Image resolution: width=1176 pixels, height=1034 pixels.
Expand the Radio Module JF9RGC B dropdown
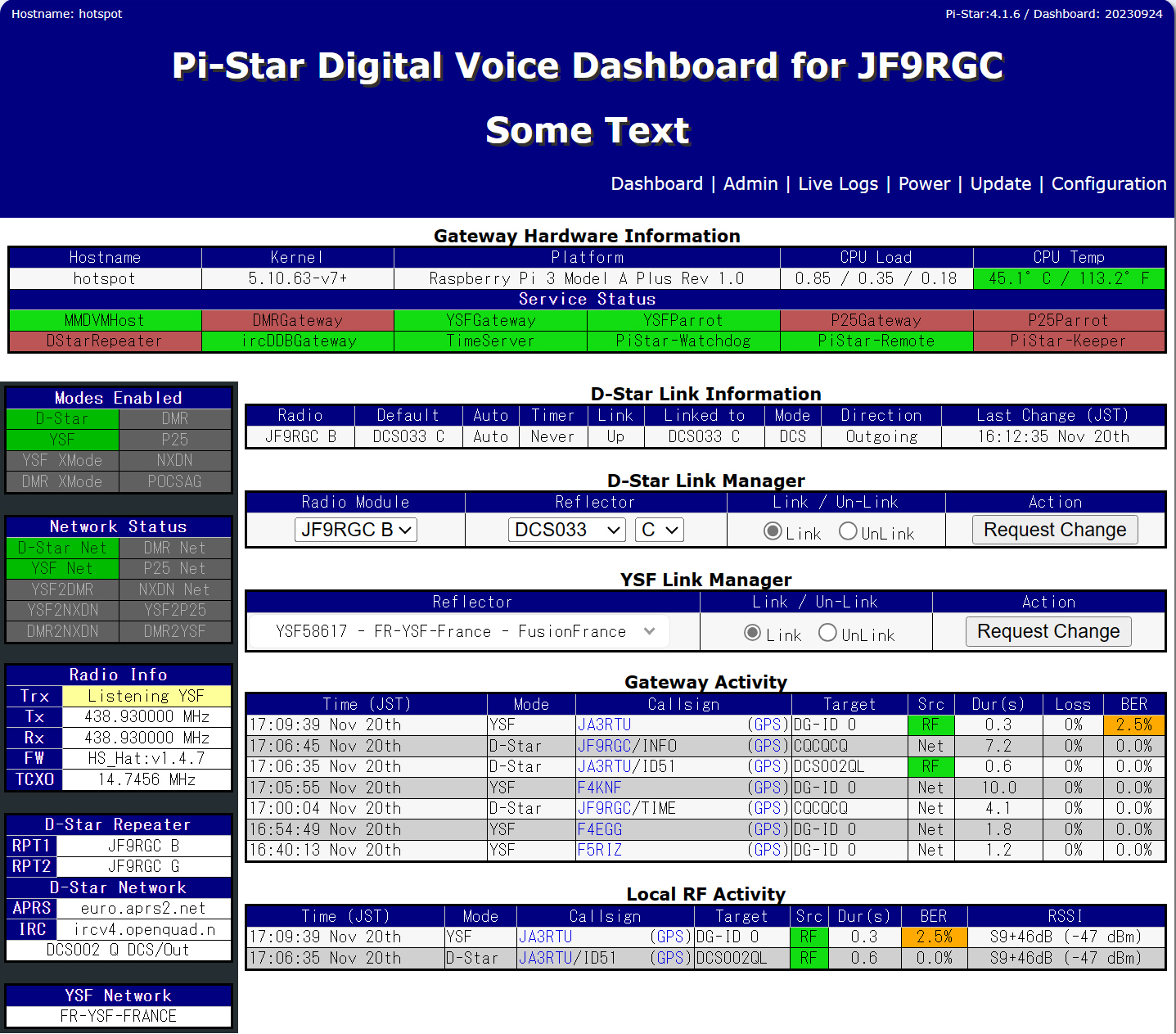pyautogui.click(x=356, y=530)
